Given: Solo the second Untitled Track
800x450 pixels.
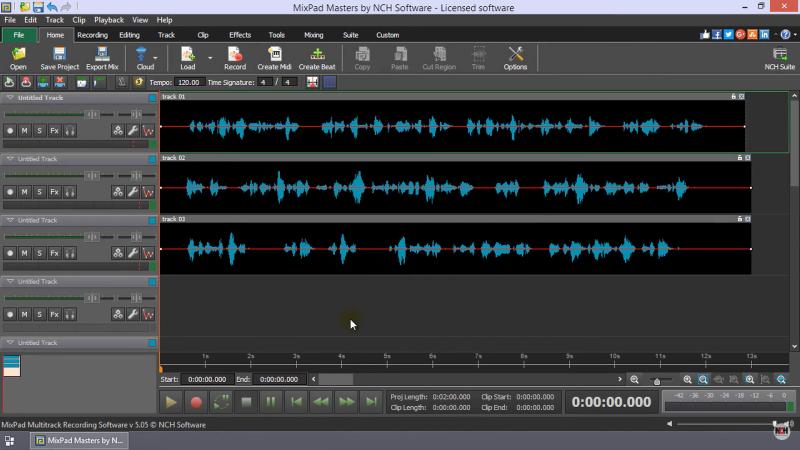Looking at the screenshot, I should click(x=39, y=192).
